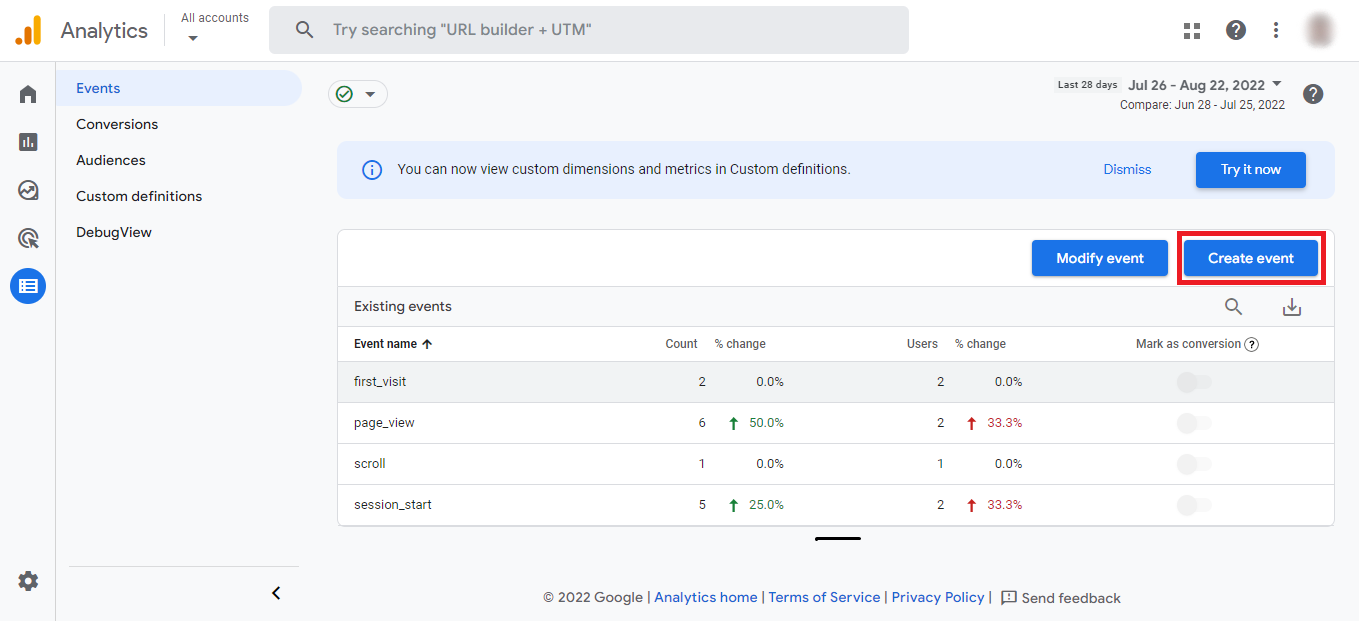1359x621 pixels.
Task: Open the Google apps grid icon
Action: [x=1192, y=30]
